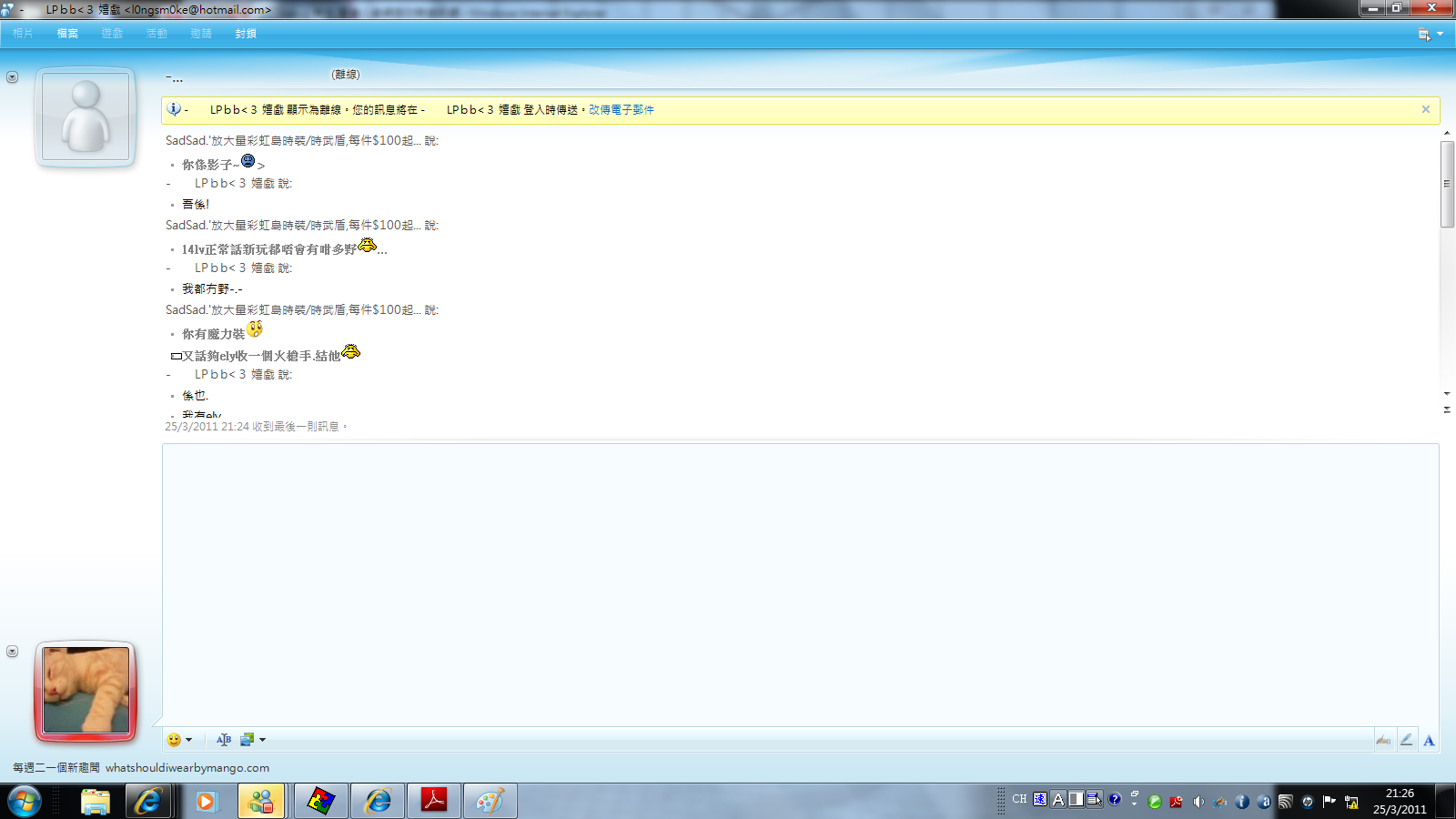
Task: Open the 遊戲 menu item
Action: [112, 34]
